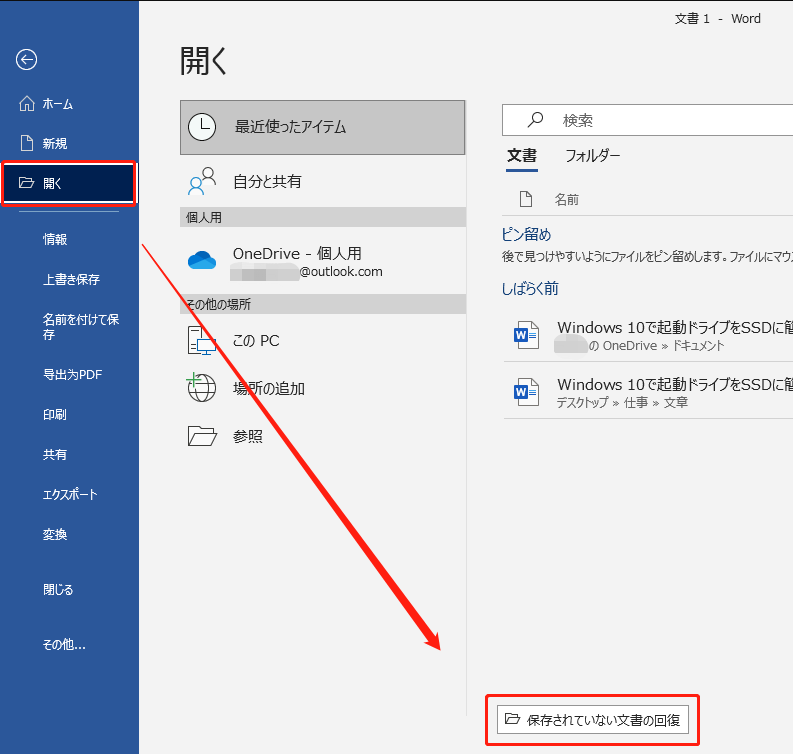
Task: Select 開く in the sidebar
Action: [69, 183]
